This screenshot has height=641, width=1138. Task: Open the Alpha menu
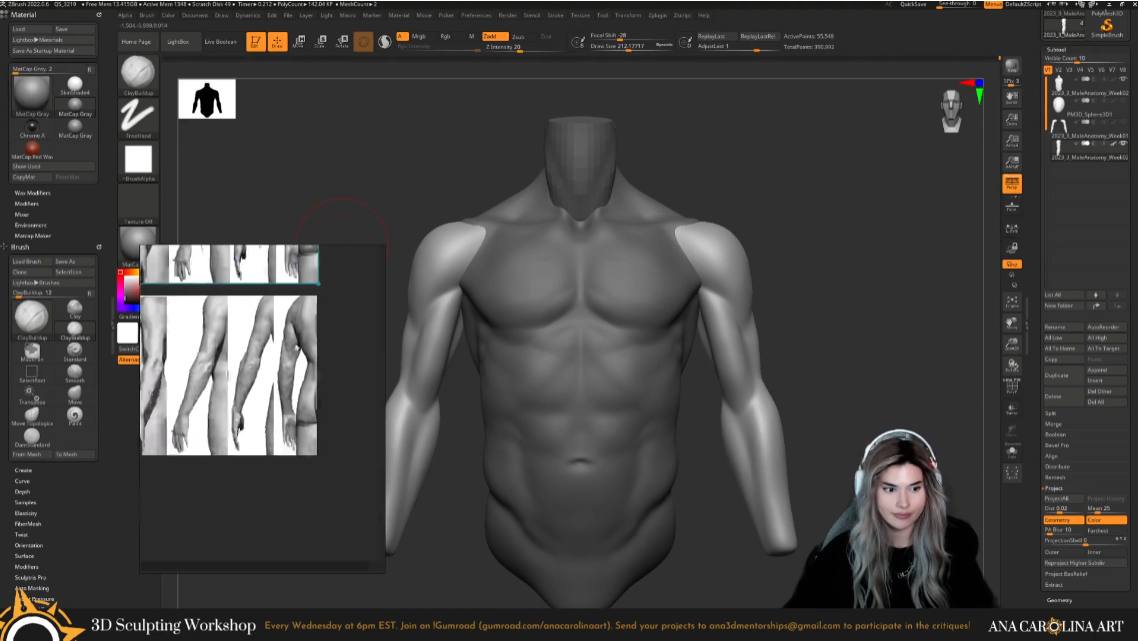click(125, 15)
